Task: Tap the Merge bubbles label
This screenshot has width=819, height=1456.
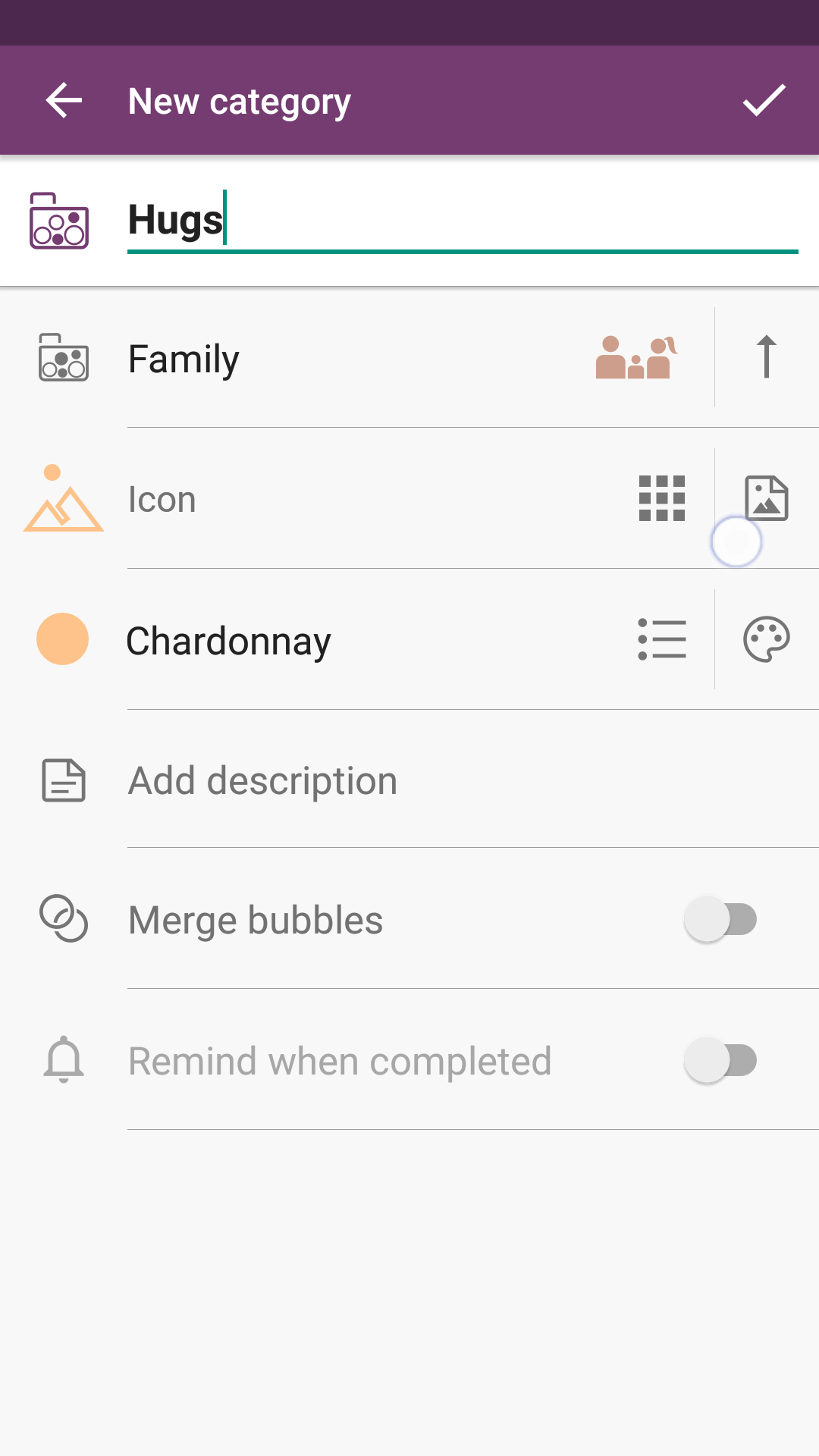Action: (256, 921)
